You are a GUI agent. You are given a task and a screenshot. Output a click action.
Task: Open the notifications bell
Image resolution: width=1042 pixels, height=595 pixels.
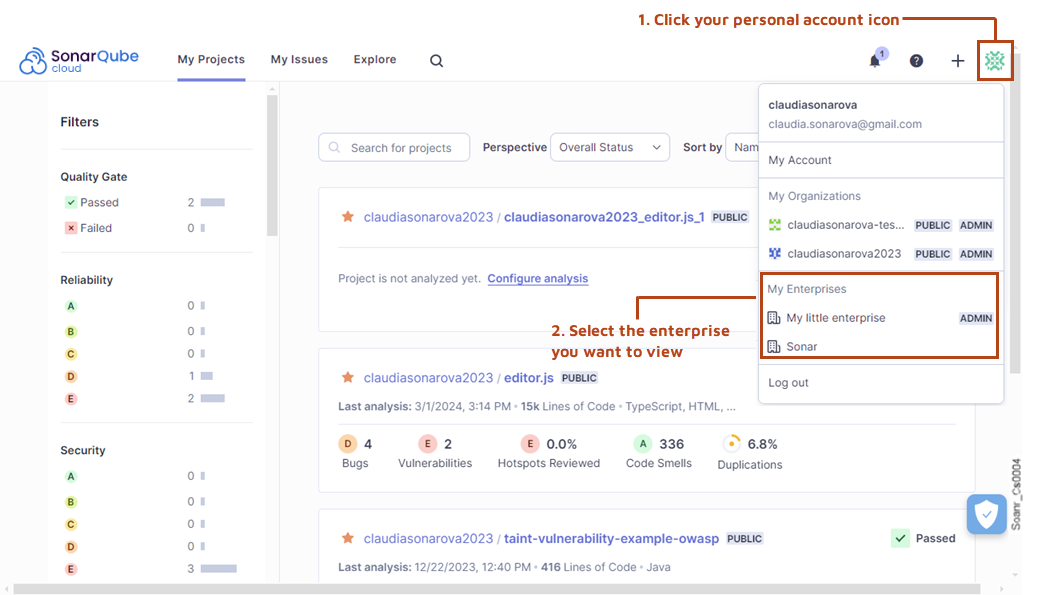875,60
